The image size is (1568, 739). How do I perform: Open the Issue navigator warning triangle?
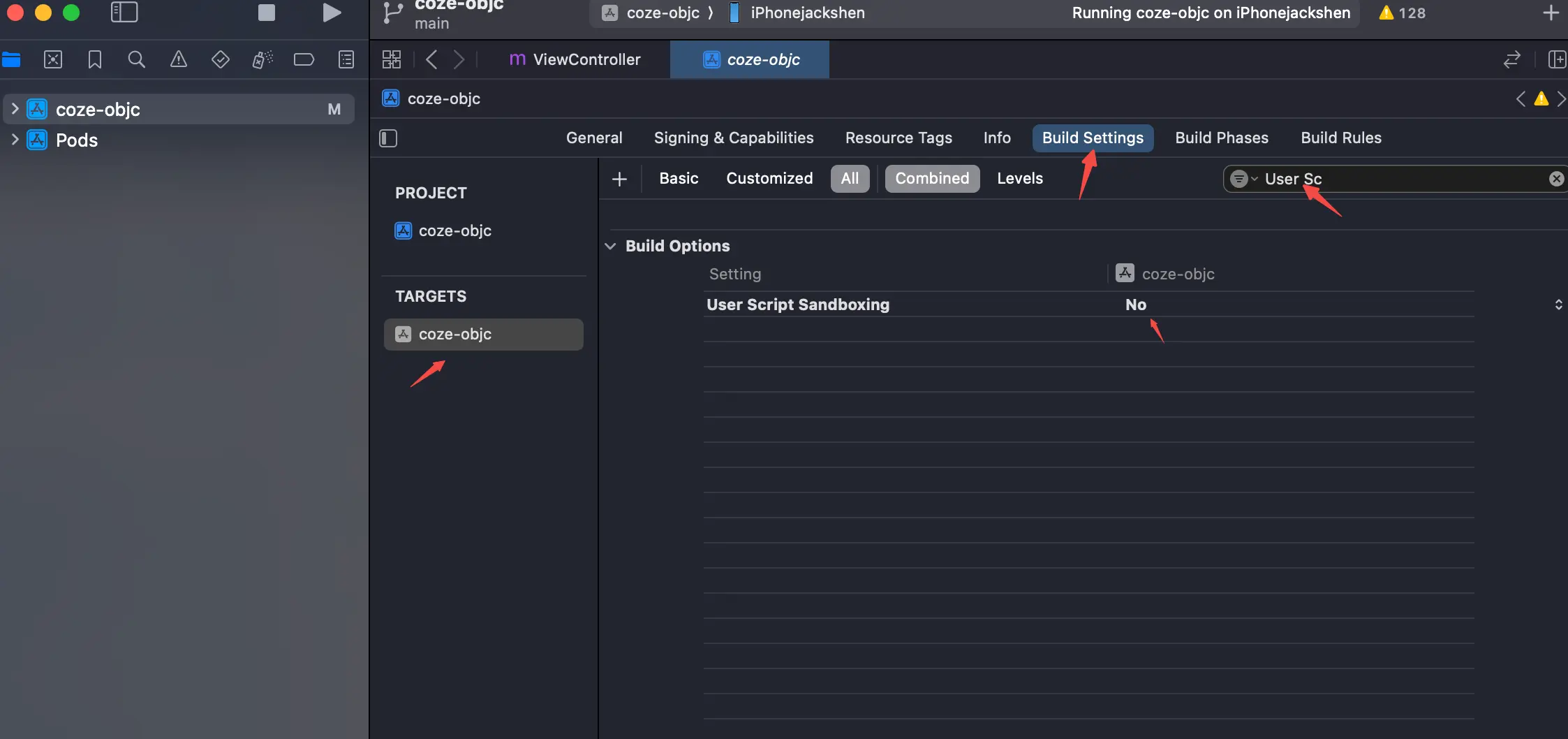179,59
